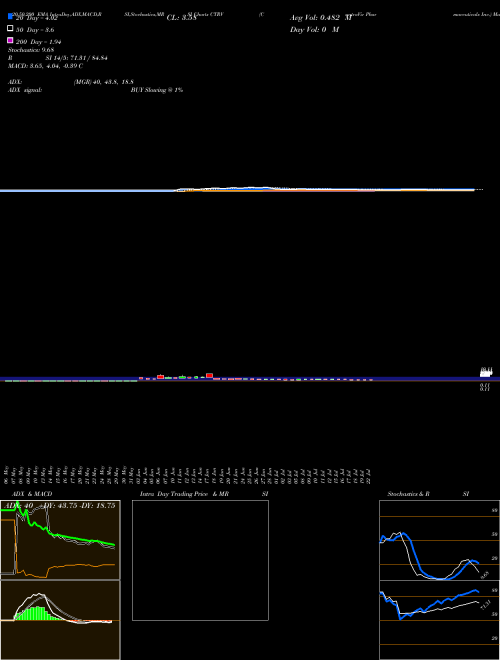Open the ADX & MACD panel title
The height and width of the screenshot is (660, 500).
(x=32, y=494)
